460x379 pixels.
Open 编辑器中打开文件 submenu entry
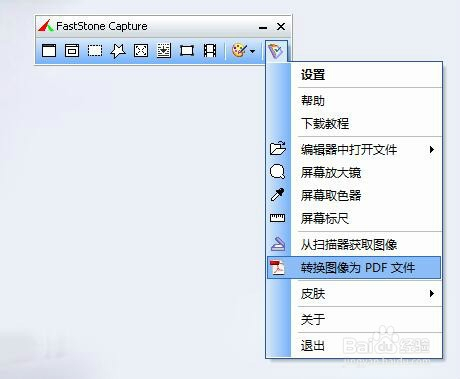click(x=354, y=149)
